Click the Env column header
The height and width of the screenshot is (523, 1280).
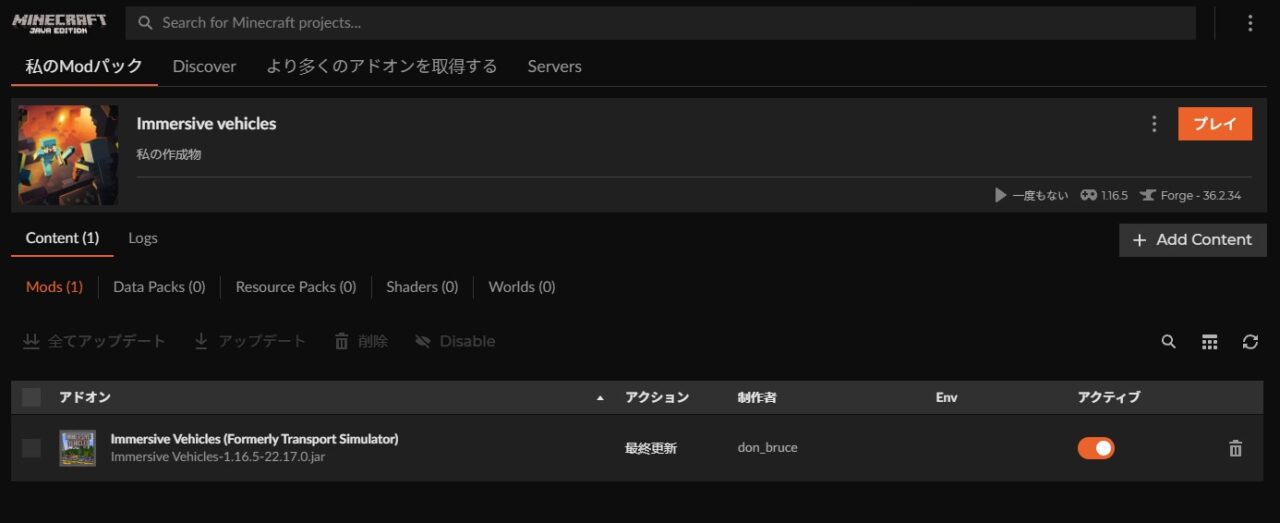pos(946,397)
